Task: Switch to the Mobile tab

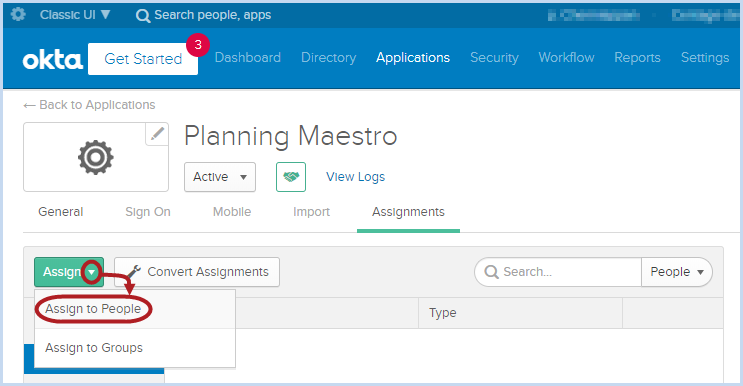Action: 232,212
